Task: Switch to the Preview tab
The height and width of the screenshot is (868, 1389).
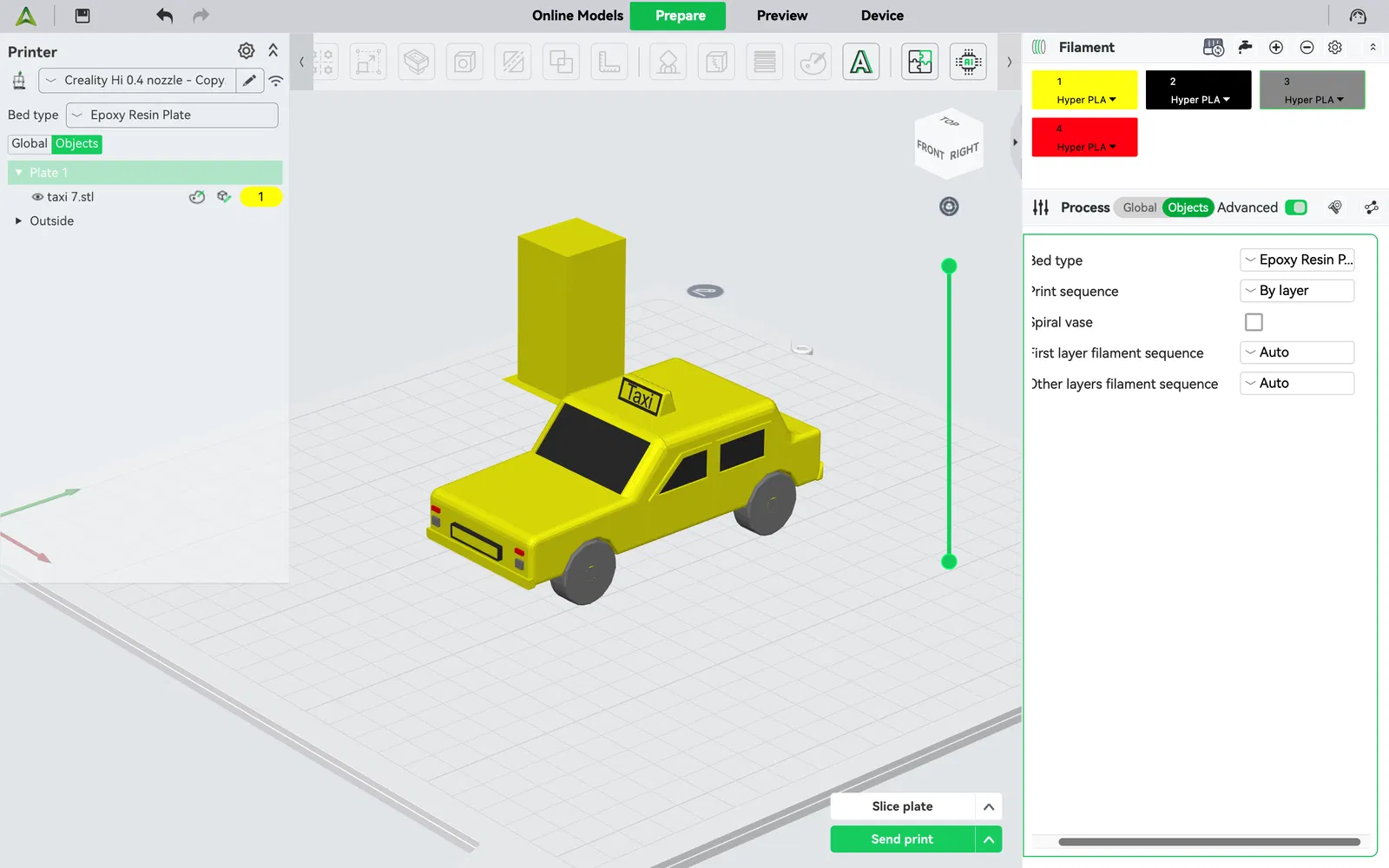Action: [x=782, y=16]
